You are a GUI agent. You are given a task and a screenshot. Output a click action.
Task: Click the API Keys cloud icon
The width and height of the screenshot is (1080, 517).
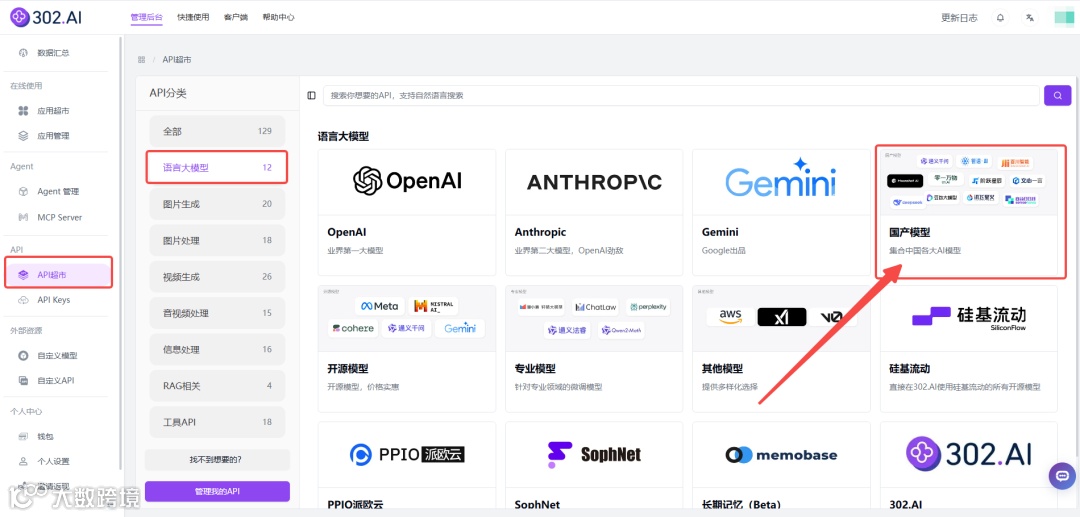pos(23,300)
